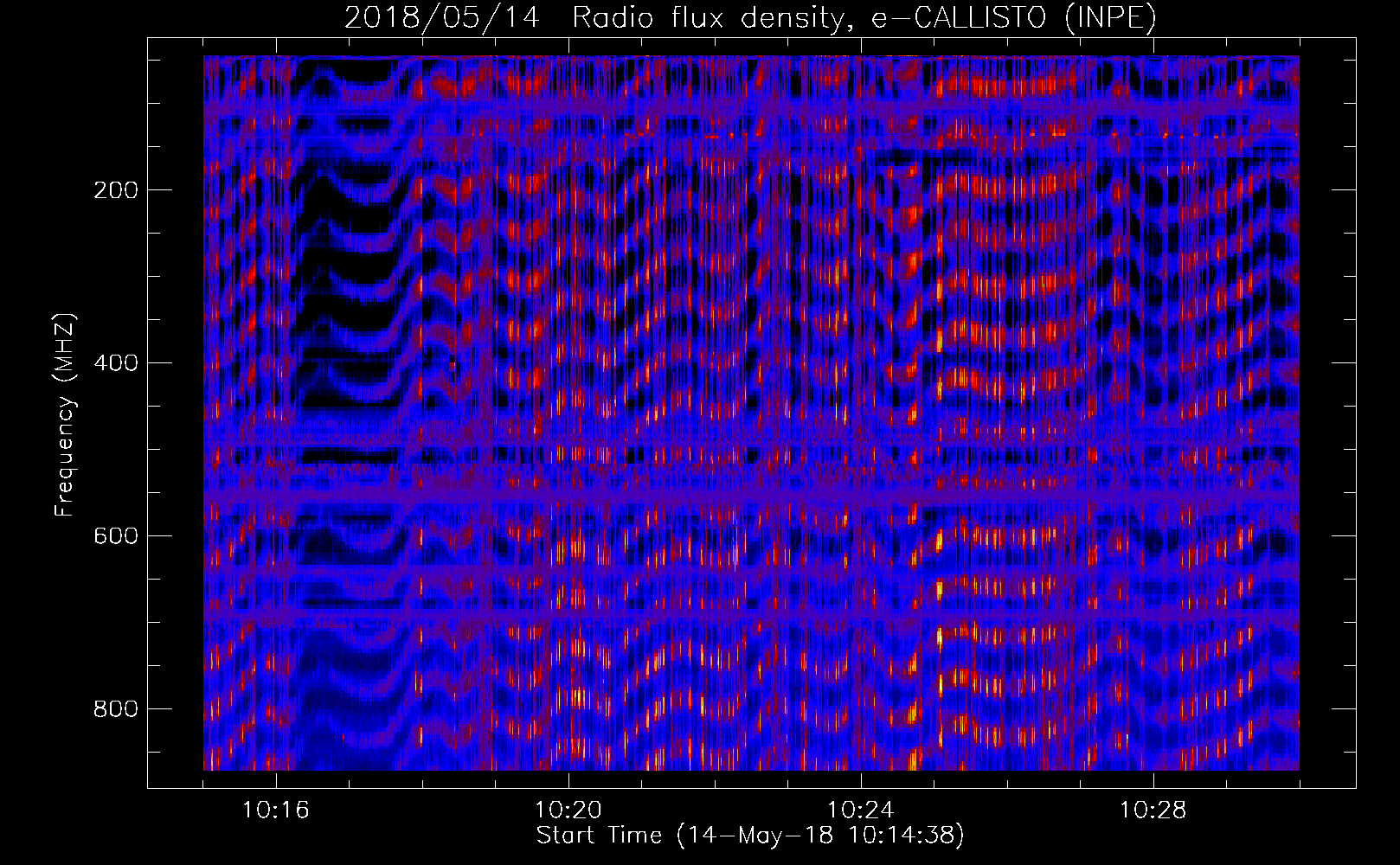
Task: Click the 'Start Time (14-May-18 10:14:38)' label
Action: [750, 836]
